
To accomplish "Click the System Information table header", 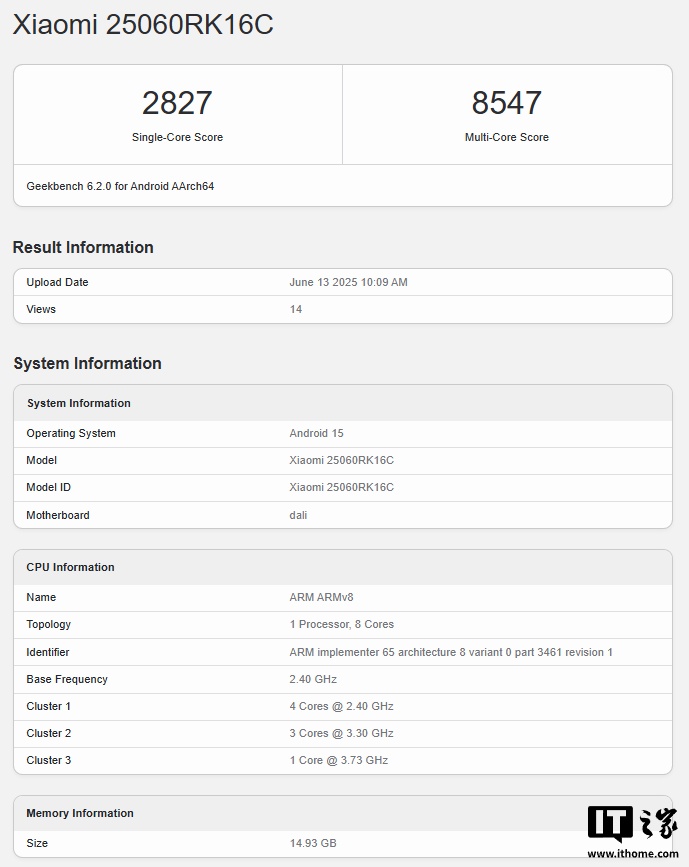I will pyautogui.click(x=79, y=403).
